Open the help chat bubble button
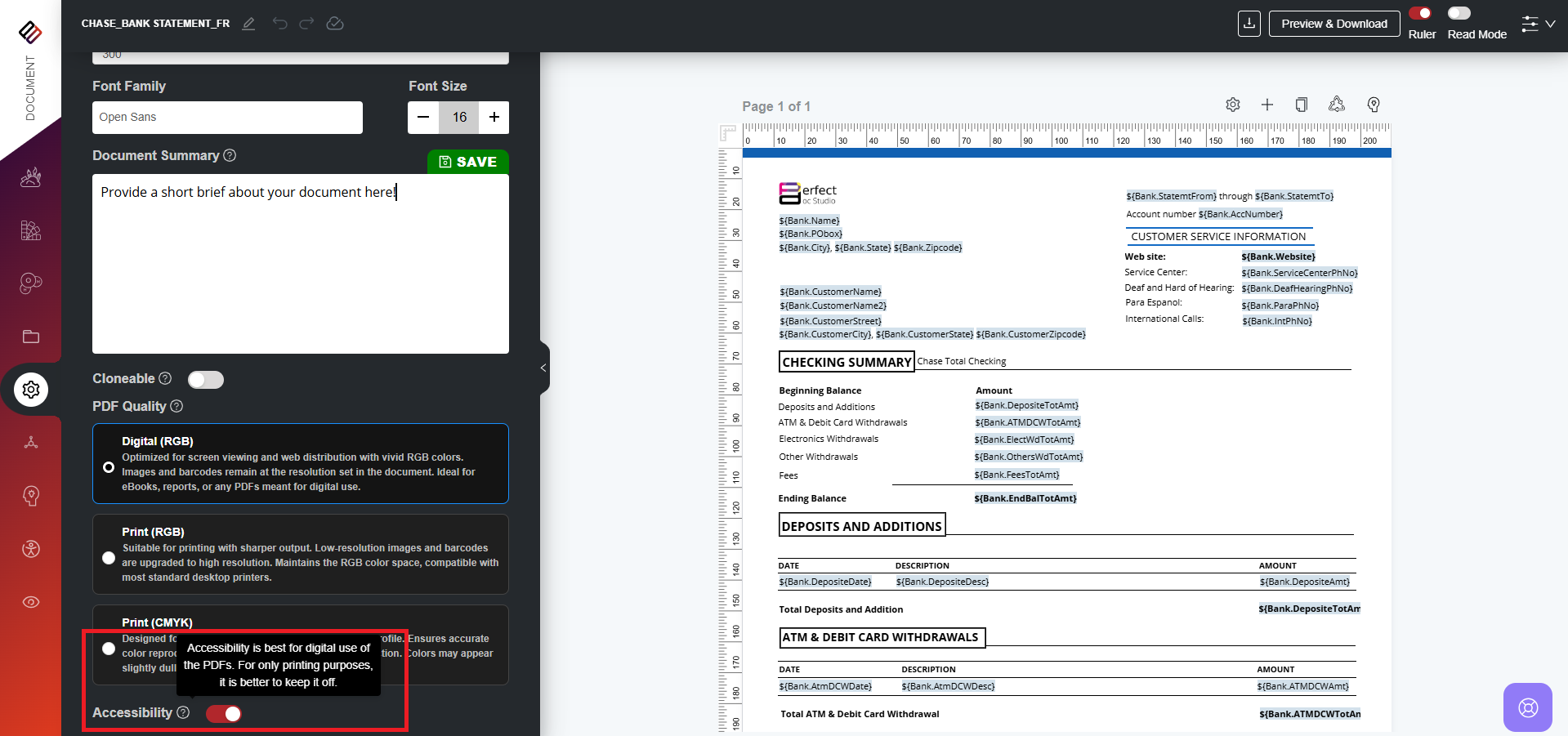 (1527, 707)
